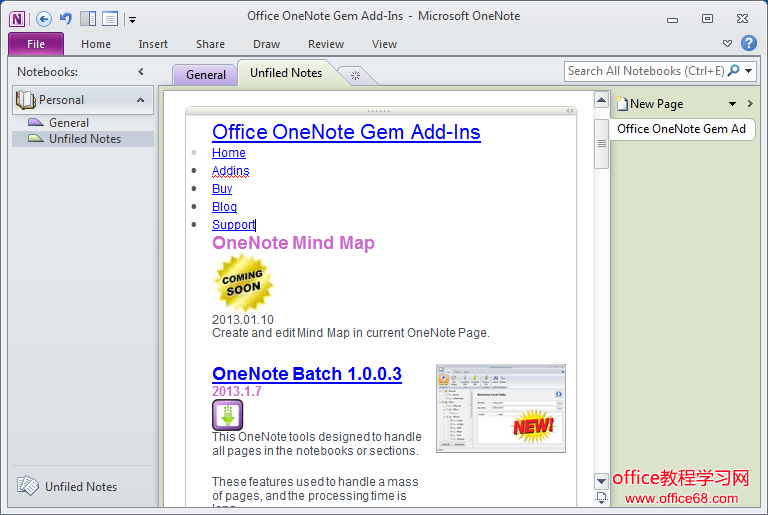Open the File tab
768x515 pixels.
(x=36, y=44)
